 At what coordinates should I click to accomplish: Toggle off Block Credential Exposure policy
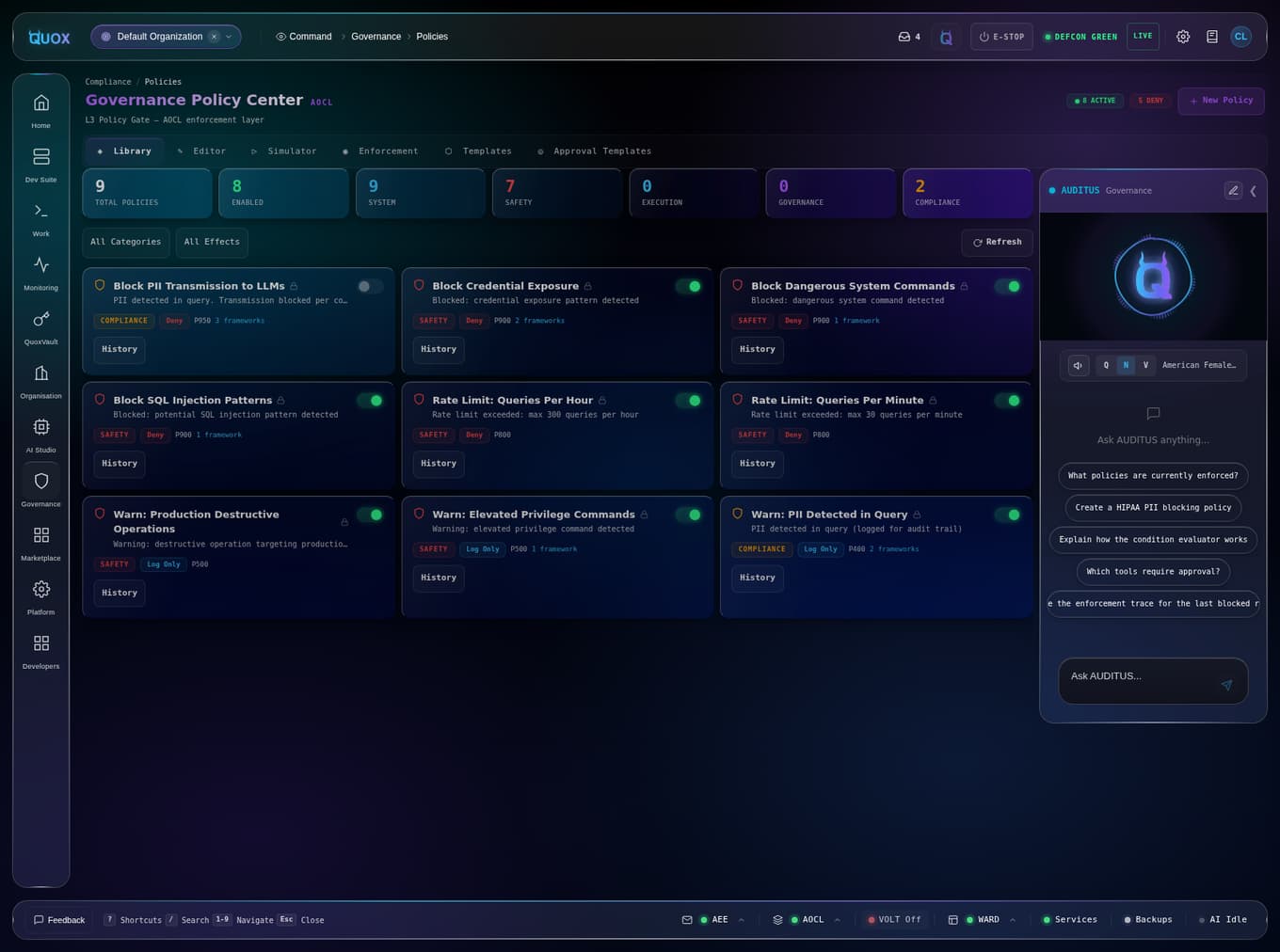(x=689, y=286)
